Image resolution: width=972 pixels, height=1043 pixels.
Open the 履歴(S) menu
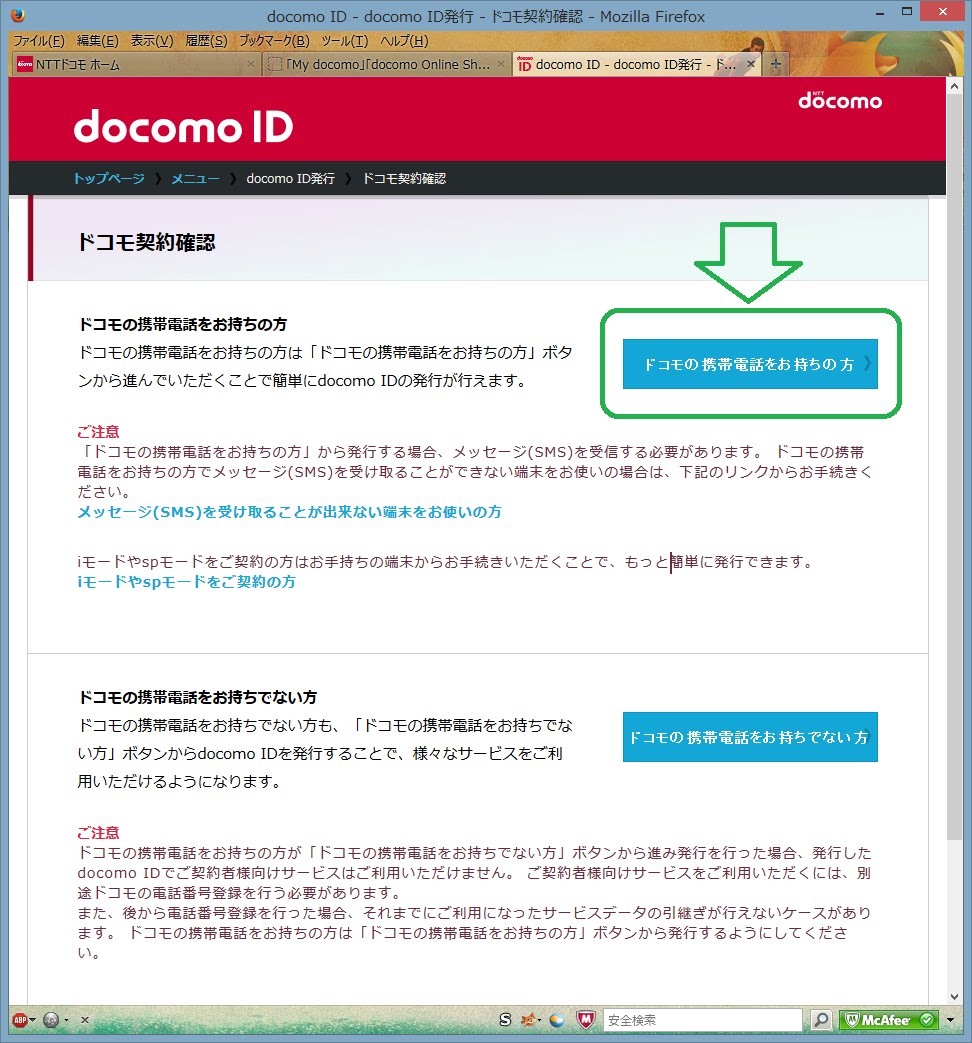click(x=206, y=41)
